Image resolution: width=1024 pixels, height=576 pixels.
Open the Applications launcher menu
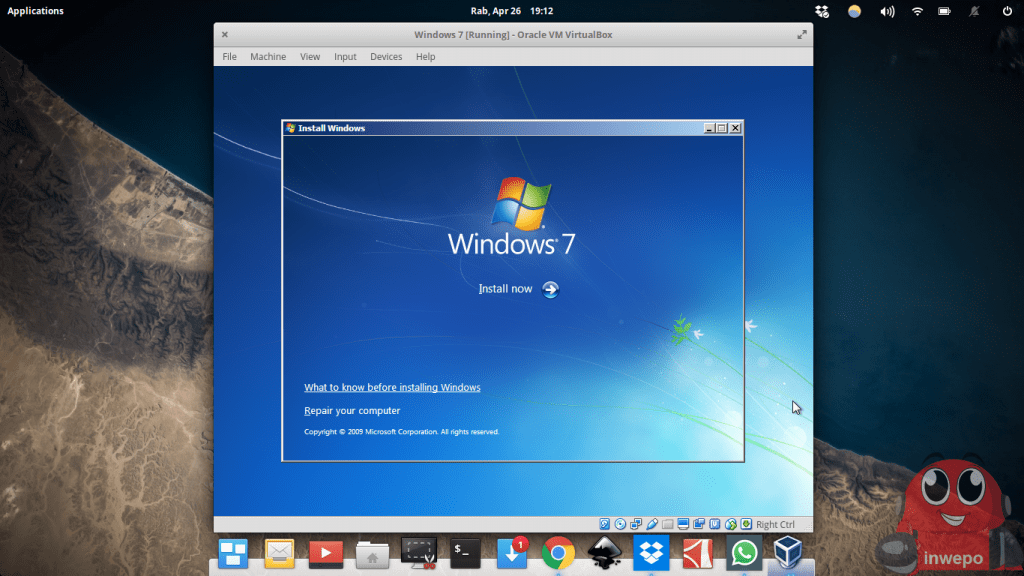(x=35, y=11)
